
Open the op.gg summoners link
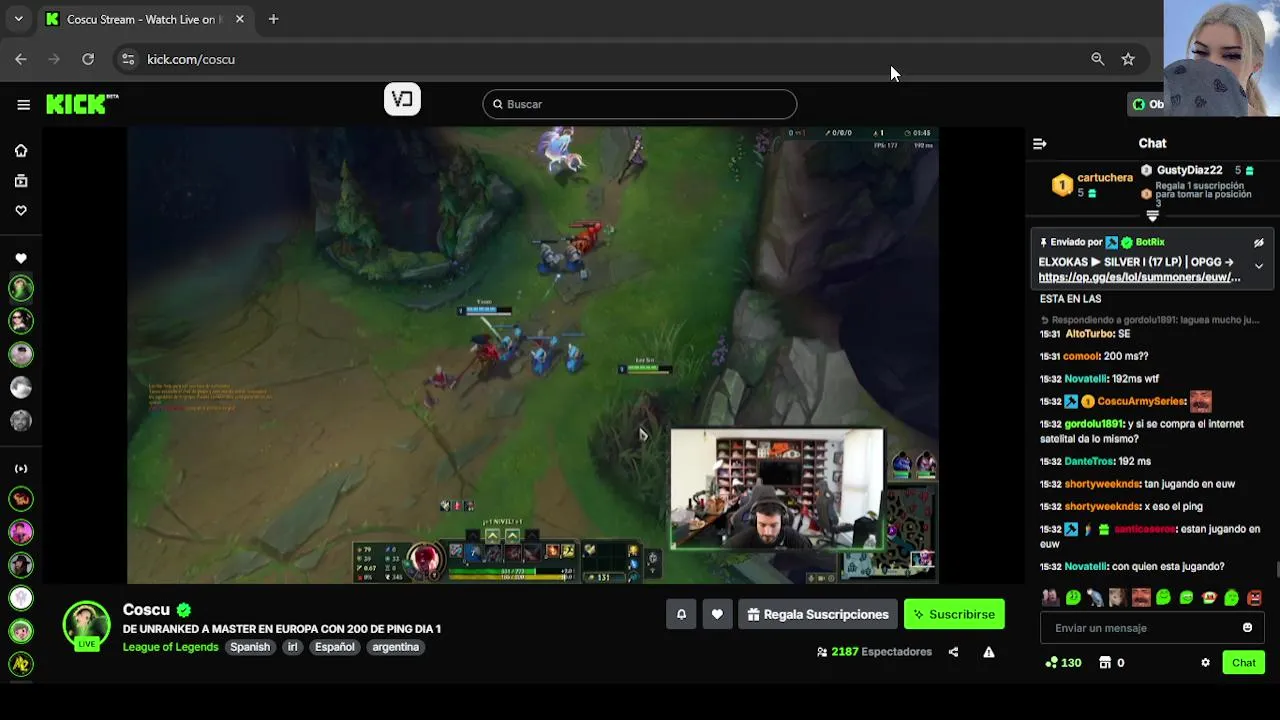tap(1139, 278)
